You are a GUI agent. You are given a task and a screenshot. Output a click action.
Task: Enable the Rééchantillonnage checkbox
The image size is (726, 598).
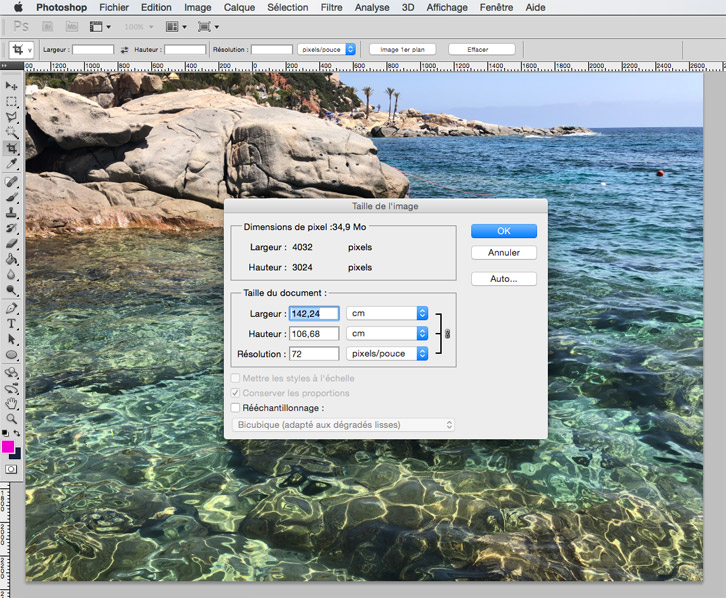[236, 408]
